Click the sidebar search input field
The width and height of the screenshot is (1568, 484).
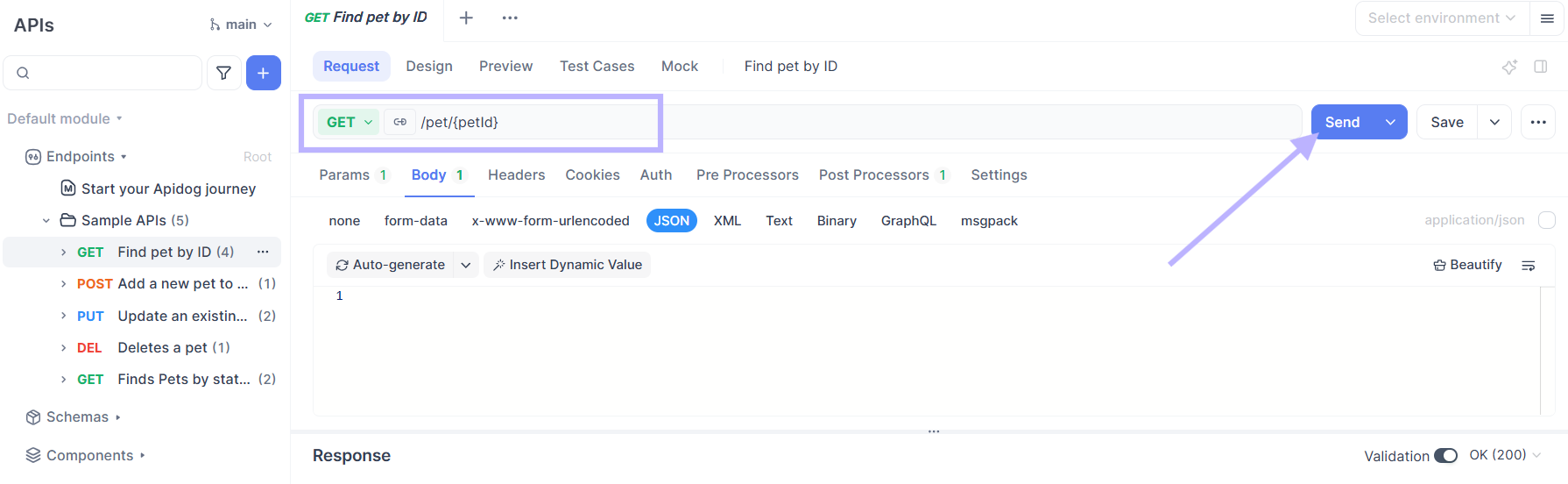tap(114, 73)
